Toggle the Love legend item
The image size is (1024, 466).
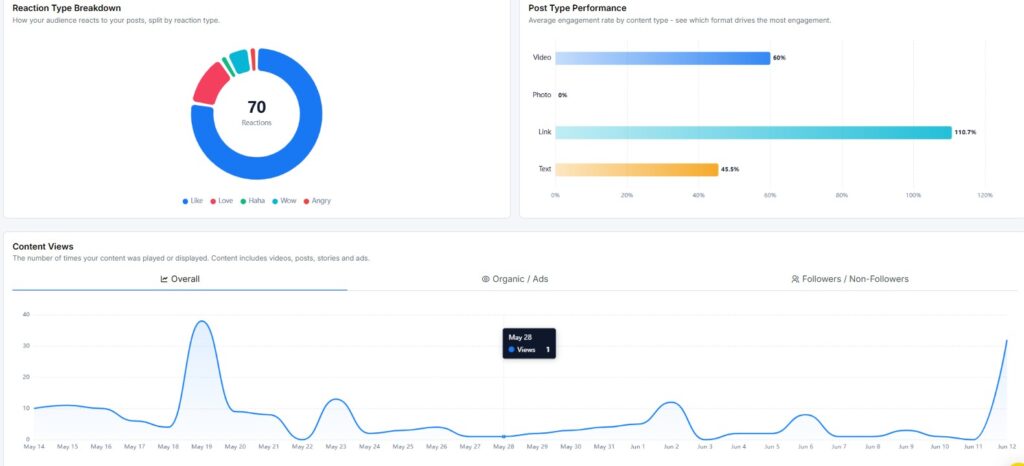[x=221, y=201]
